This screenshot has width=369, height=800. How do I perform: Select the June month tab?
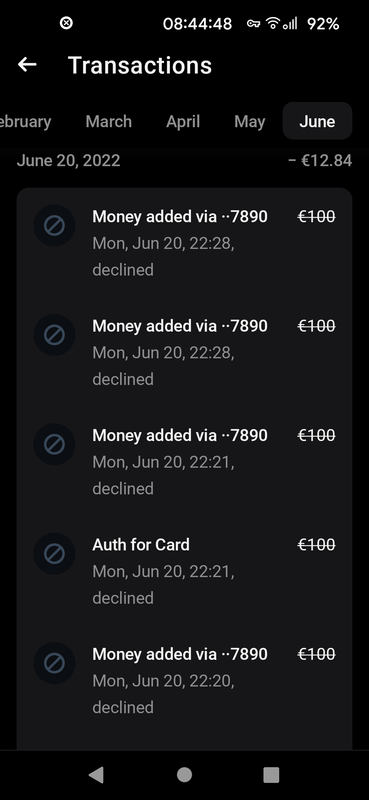click(x=317, y=121)
